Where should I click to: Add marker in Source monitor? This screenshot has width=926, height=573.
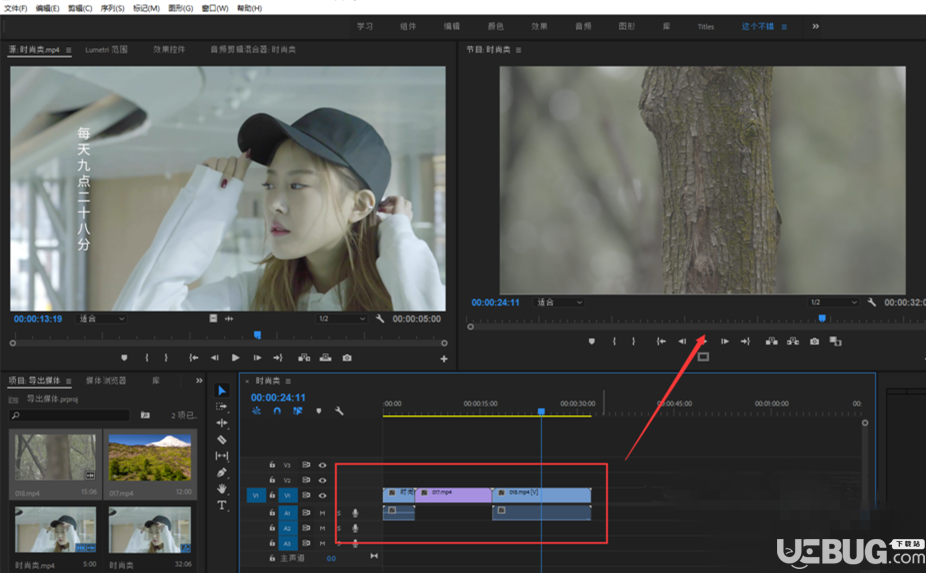(124, 357)
